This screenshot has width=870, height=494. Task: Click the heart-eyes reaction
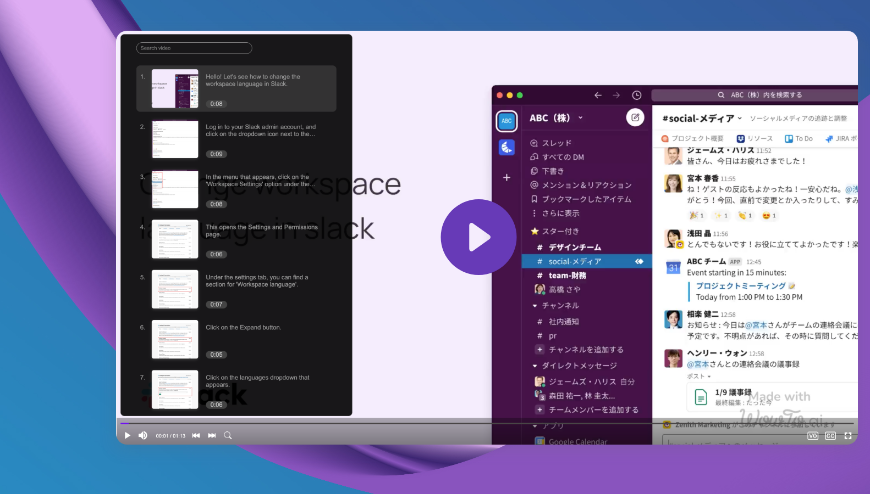coord(769,215)
